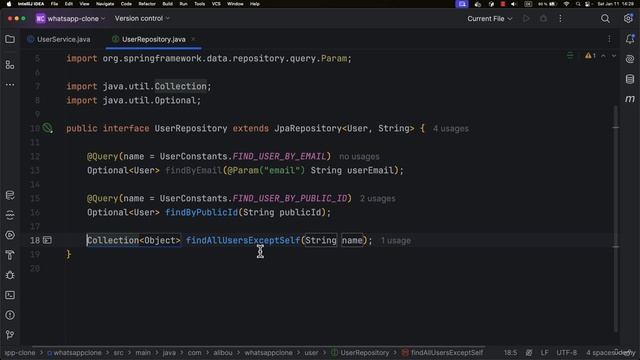Open the Persistence tool window icon

click(10, 195)
